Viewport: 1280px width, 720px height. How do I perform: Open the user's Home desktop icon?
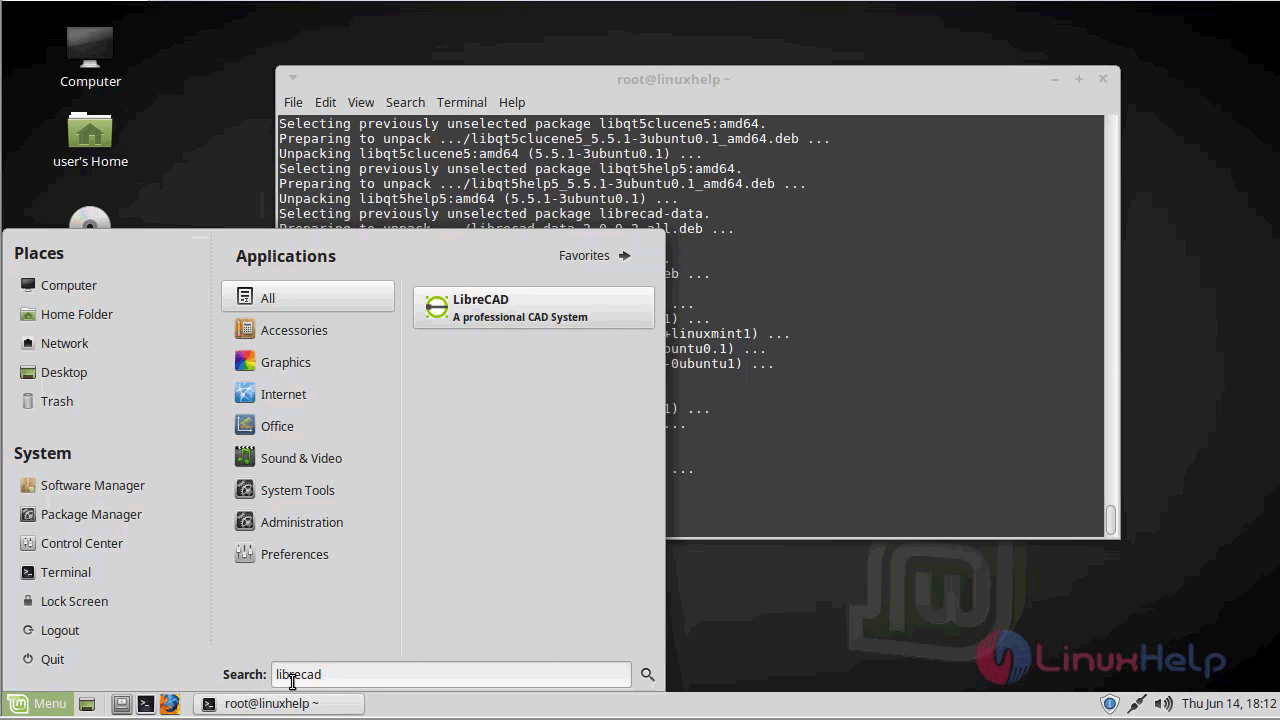(90, 139)
